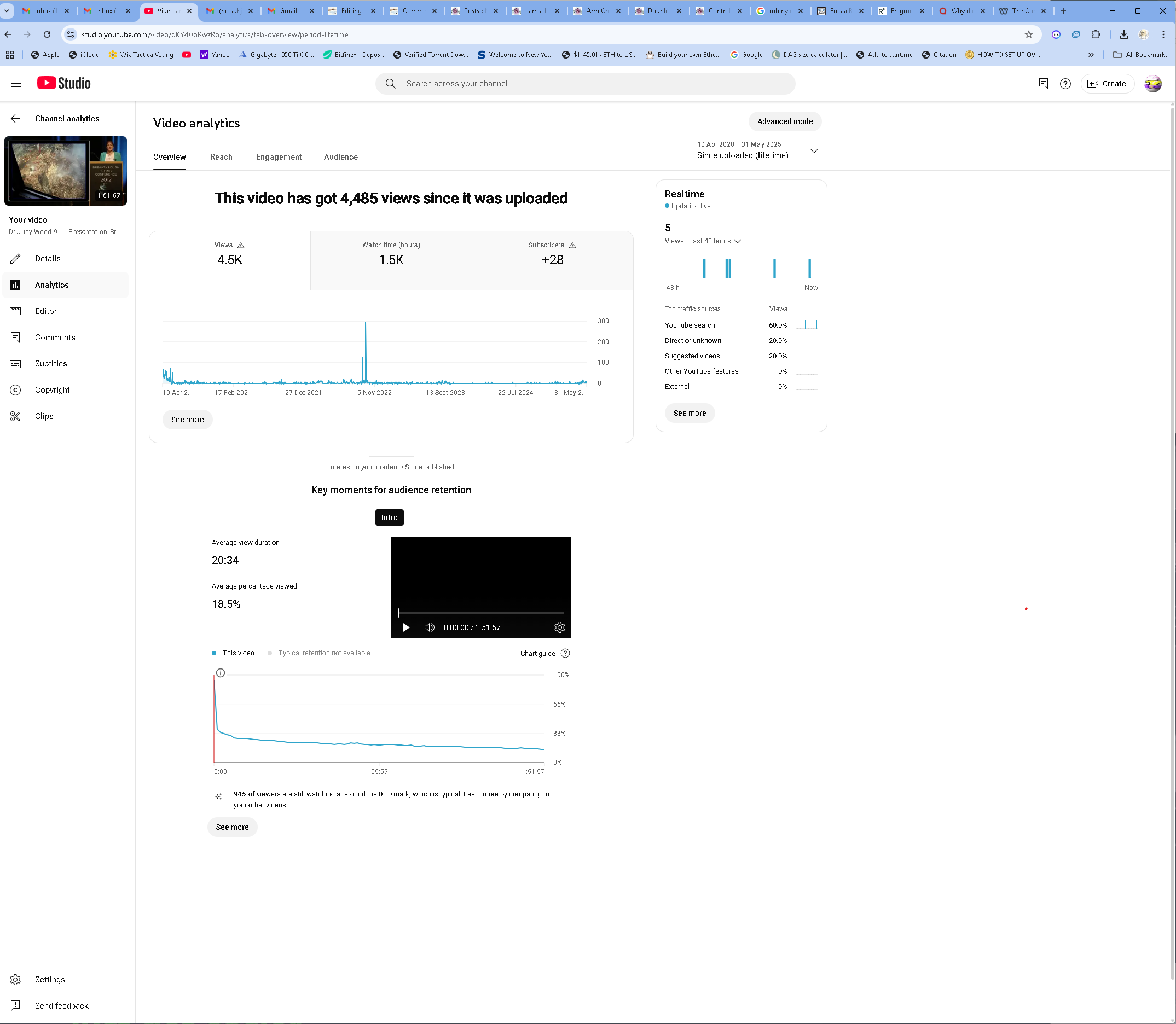Click the Create button
This screenshot has width=1176, height=1024.
(1107, 84)
